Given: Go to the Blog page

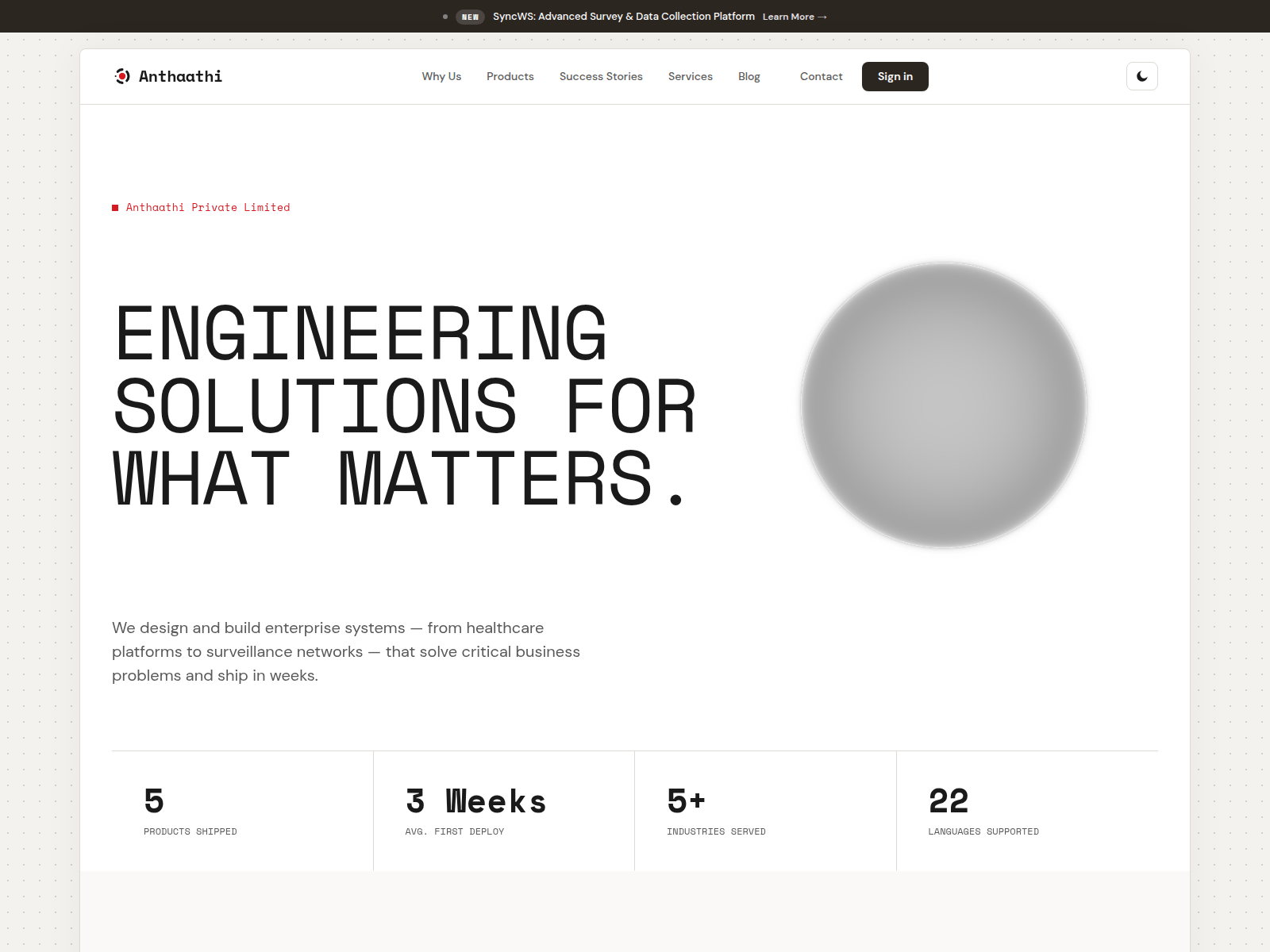Looking at the screenshot, I should pyautogui.click(x=749, y=76).
